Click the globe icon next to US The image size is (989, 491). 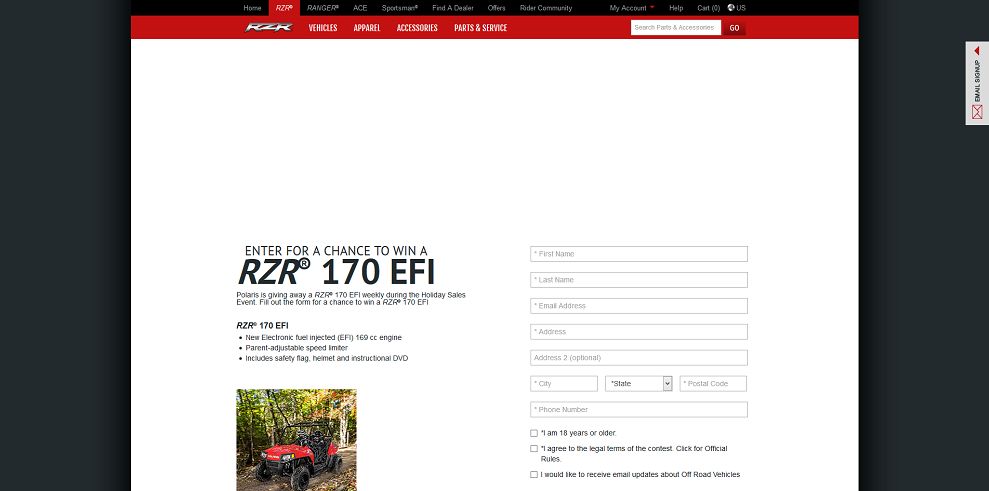tap(731, 8)
